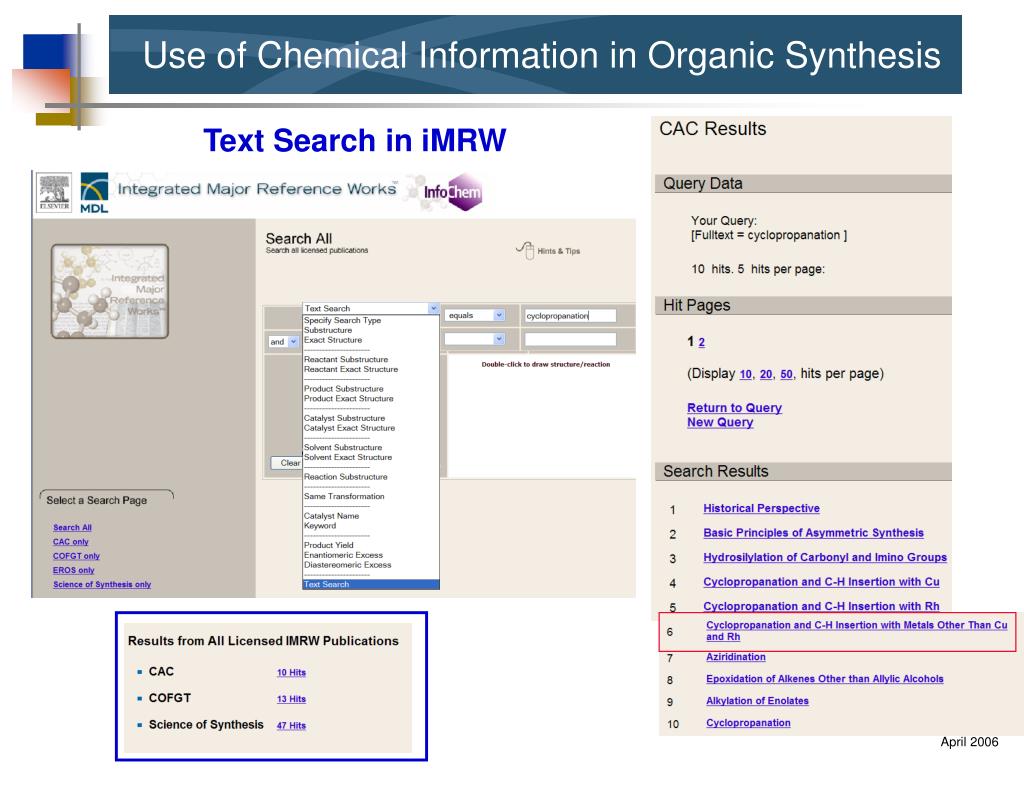This screenshot has width=1024, height=791.
Task: Open 'Cyclopropanation and C-H Insertion with Cu'
Action: [x=822, y=582]
